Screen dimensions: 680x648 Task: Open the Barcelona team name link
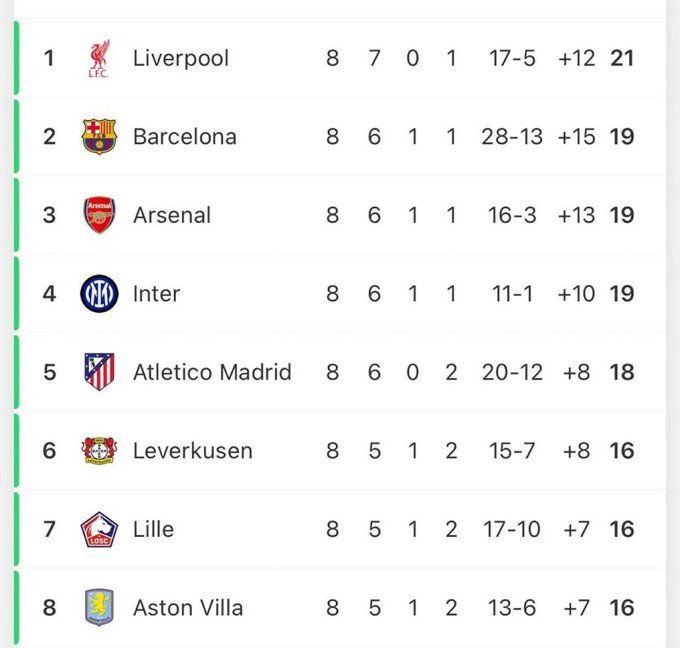[185, 137]
